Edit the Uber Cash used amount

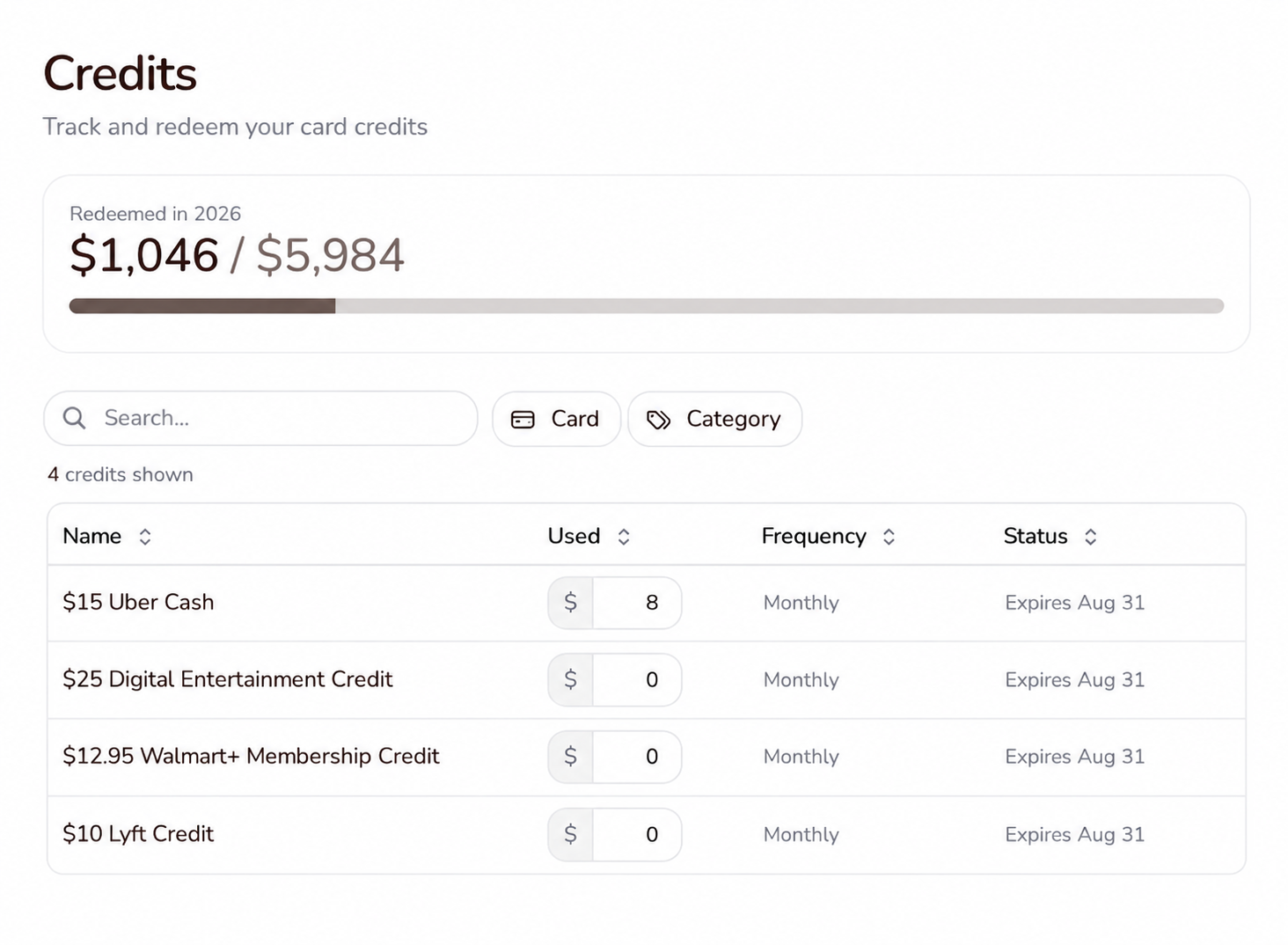[x=637, y=603]
